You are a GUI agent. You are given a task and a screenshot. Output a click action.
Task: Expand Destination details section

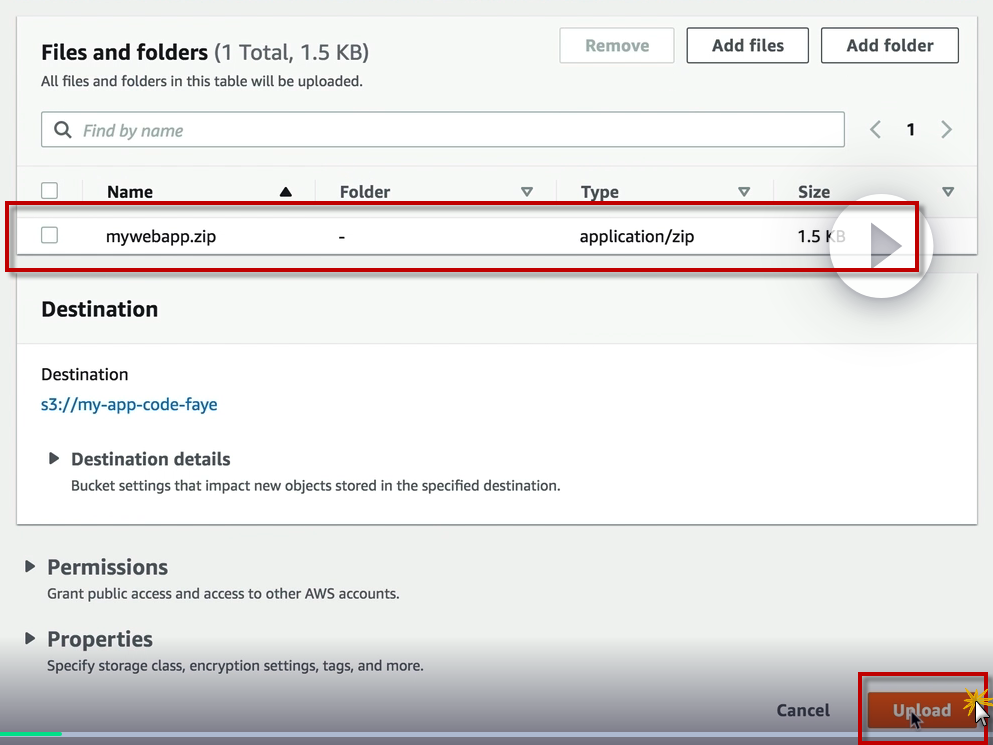pyautogui.click(x=55, y=459)
